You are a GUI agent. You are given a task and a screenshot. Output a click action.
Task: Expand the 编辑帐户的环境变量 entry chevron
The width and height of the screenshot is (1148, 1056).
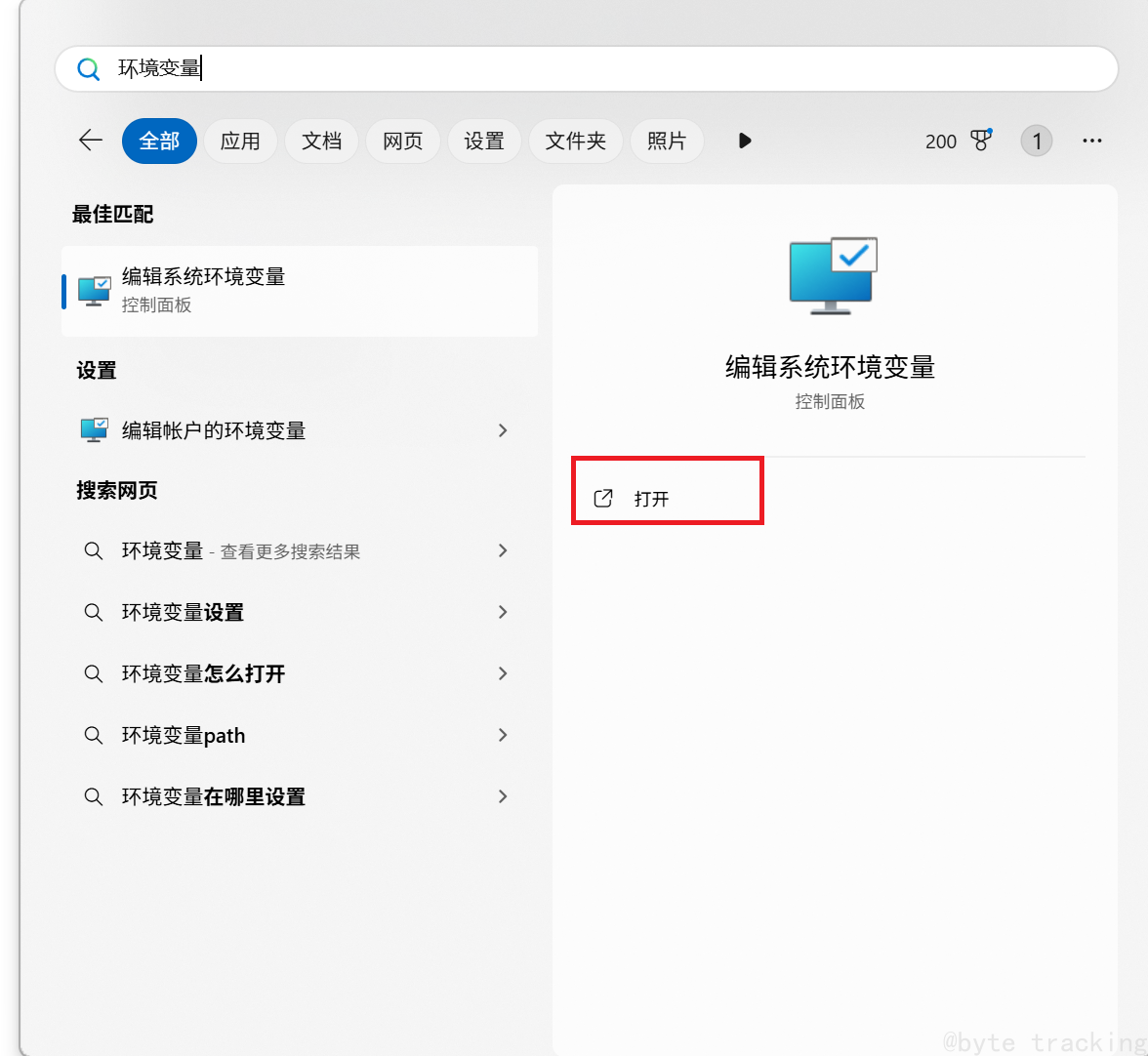coord(502,429)
